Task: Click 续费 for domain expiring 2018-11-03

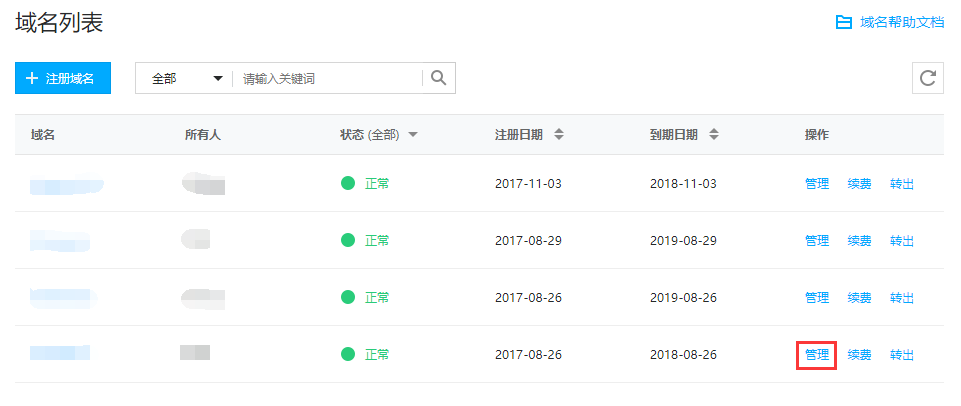Action: coord(859,184)
